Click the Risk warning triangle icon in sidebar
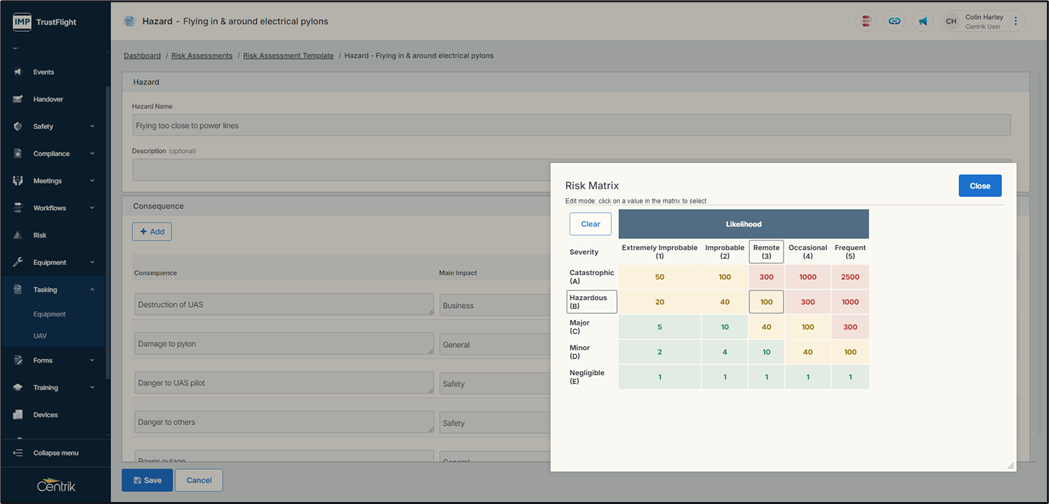 [17, 236]
